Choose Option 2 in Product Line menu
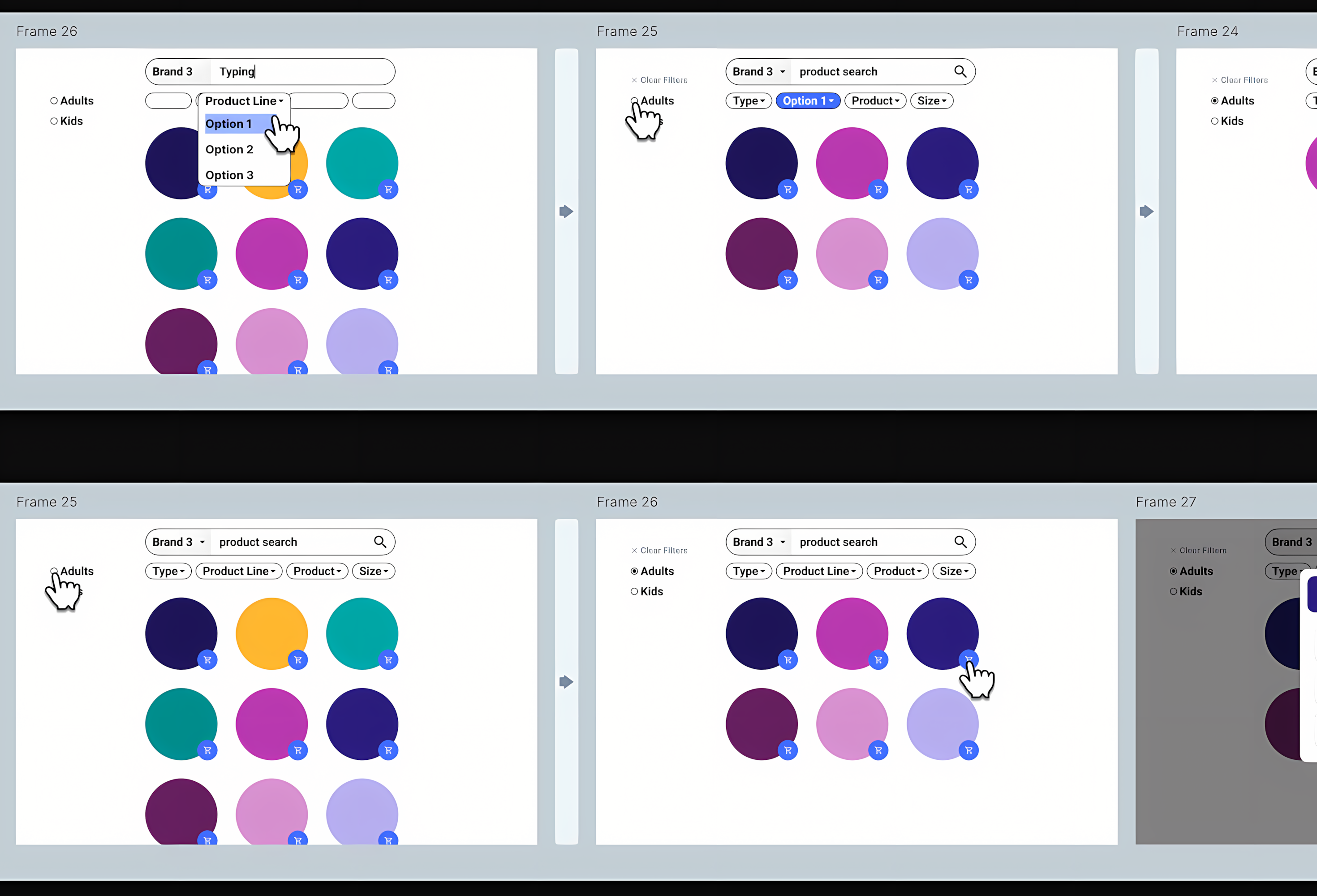Viewport: 1317px width, 896px height. [x=229, y=150]
